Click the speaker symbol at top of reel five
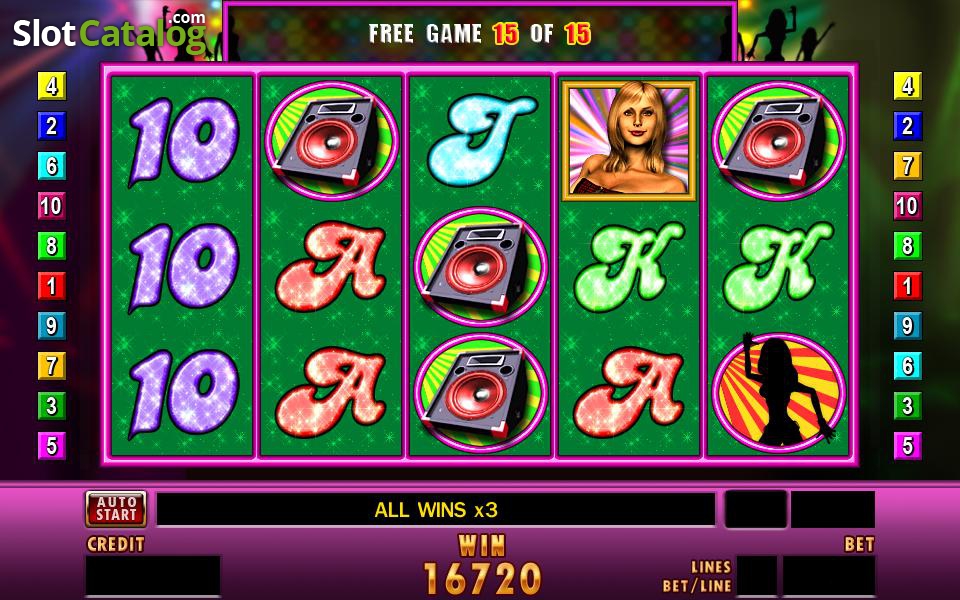Viewport: 960px width, 600px height. (778, 141)
